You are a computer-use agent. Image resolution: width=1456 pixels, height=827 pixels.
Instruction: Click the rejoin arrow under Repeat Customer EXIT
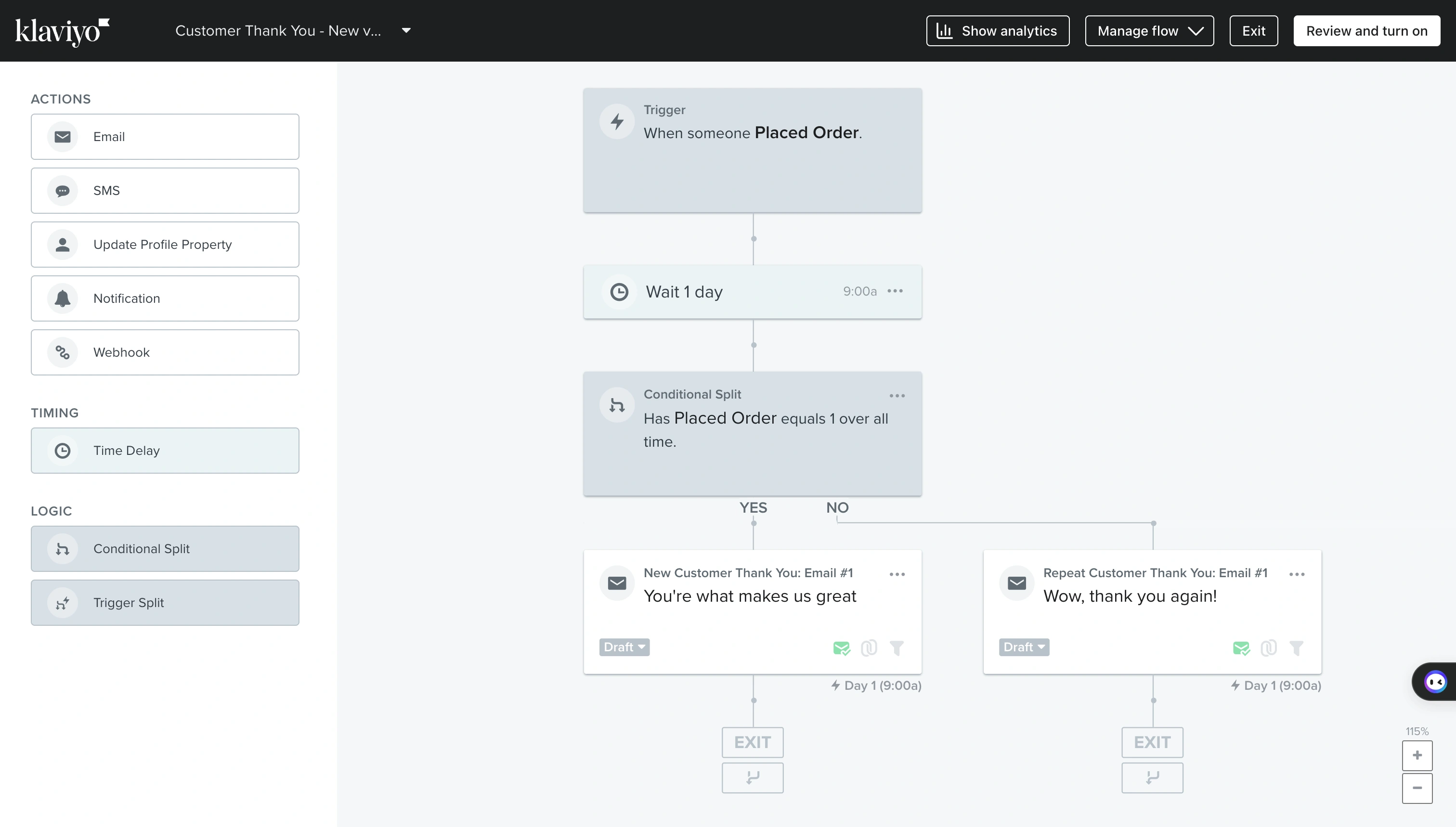[x=1152, y=778]
